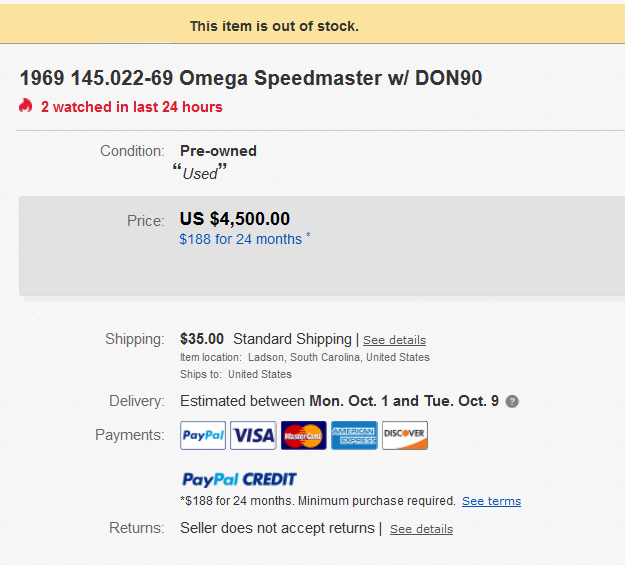Click the $188 for 24 months link
This screenshot has height=565, width=625.
[x=240, y=239]
